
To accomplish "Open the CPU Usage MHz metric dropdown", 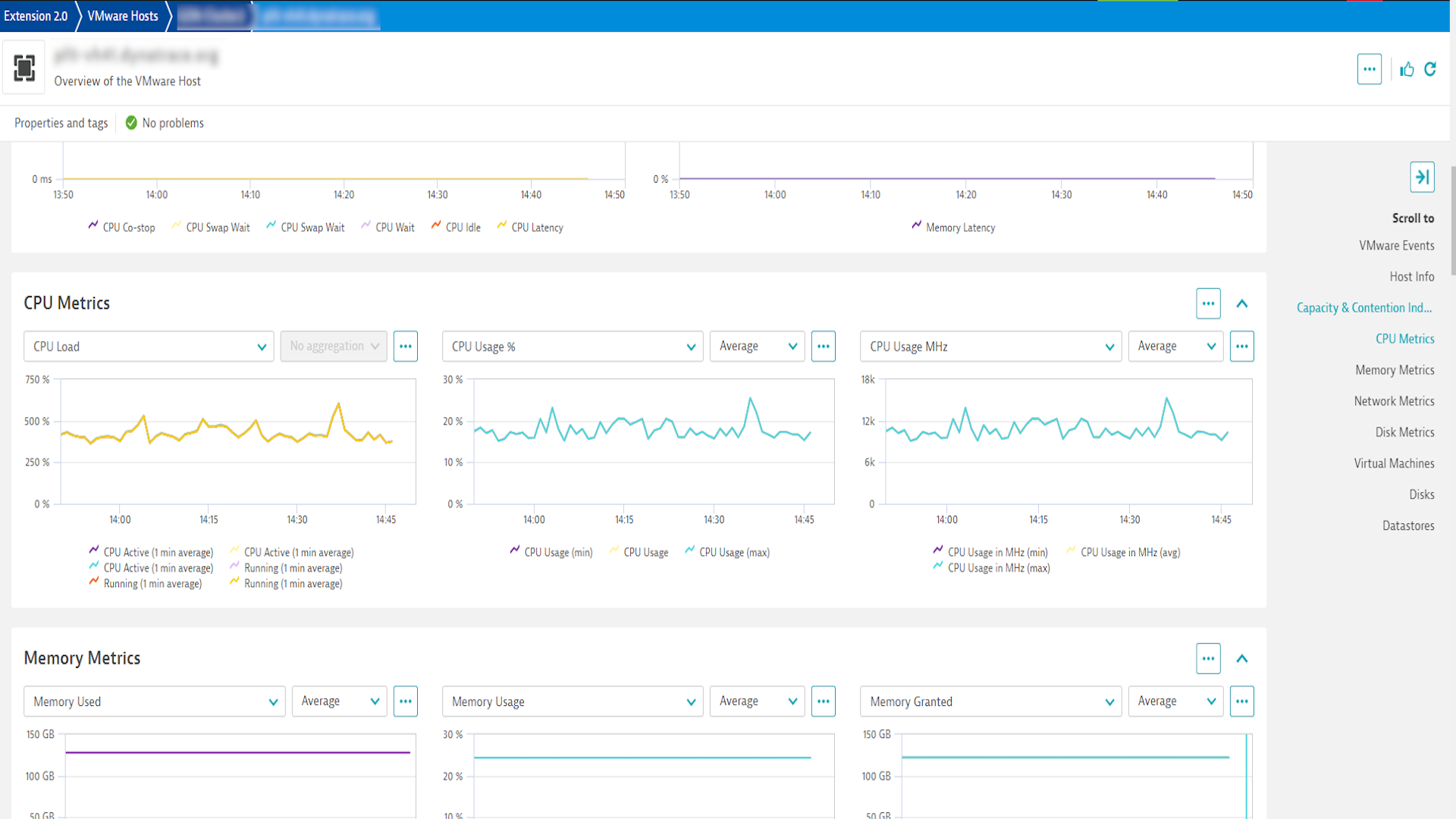I will click(x=990, y=347).
